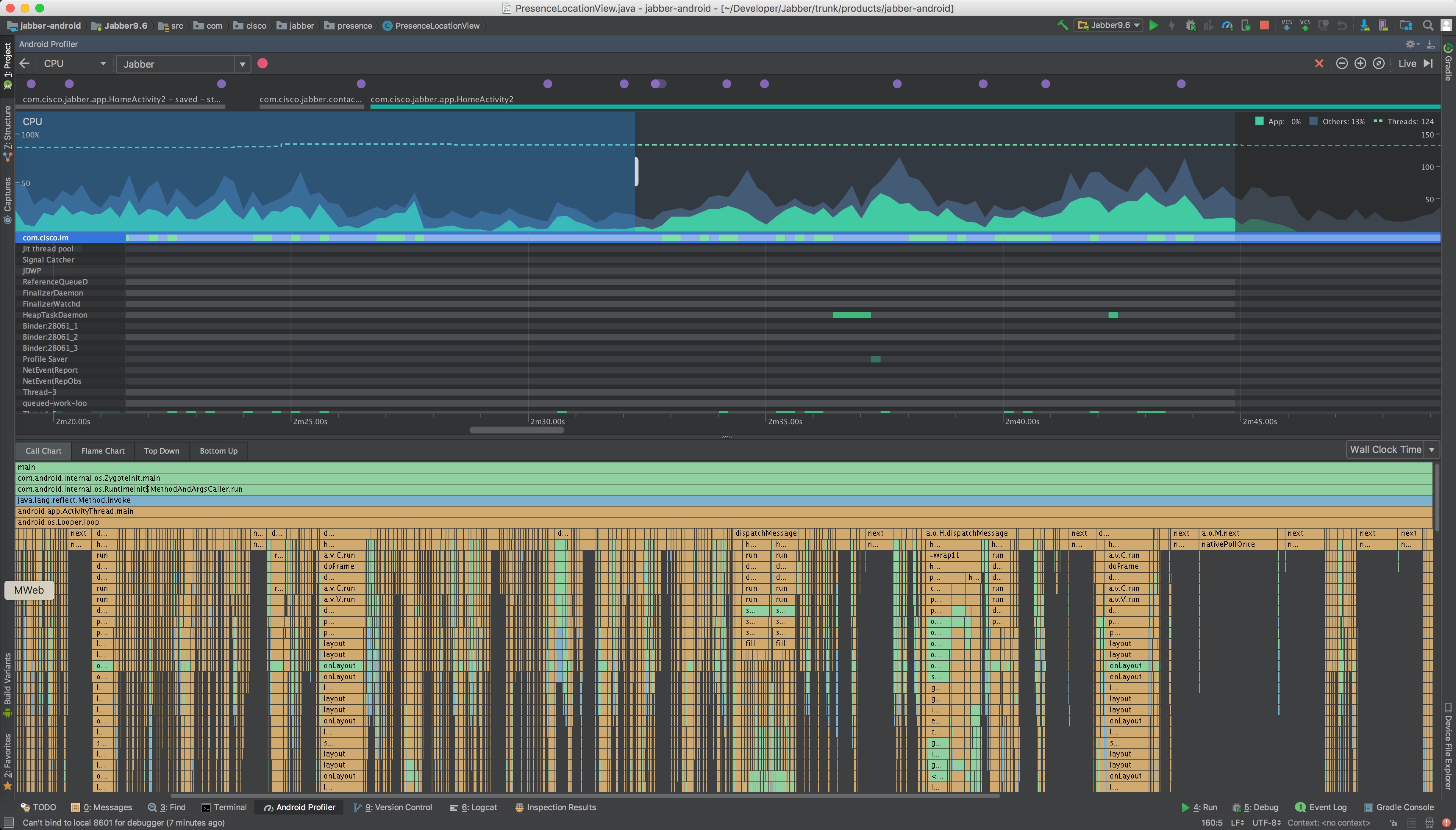Open the Find tool window
Viewport: 1456px width, 830px height.
167,807
